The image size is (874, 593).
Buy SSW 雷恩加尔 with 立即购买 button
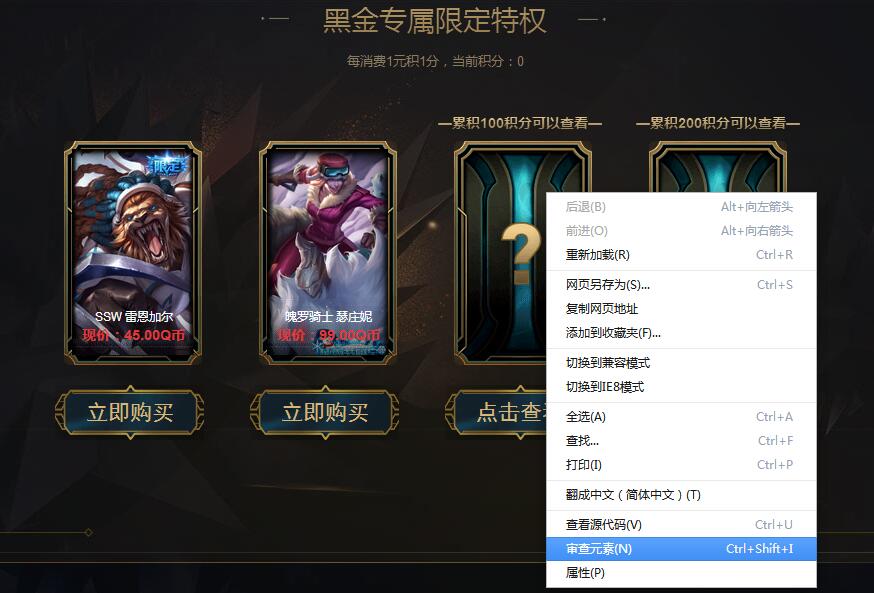(x=130, y=412)
